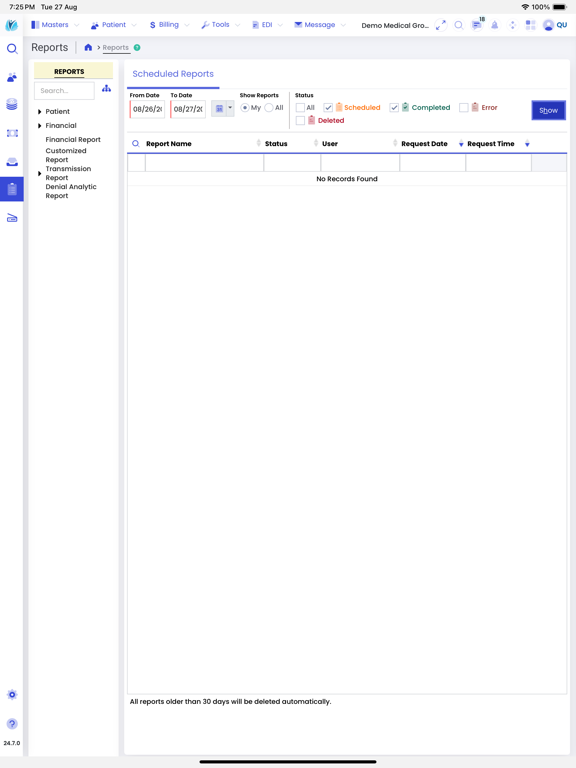Sort the Status column
The width and height of the screenshot is (576, 768).
tap(316, 143)
